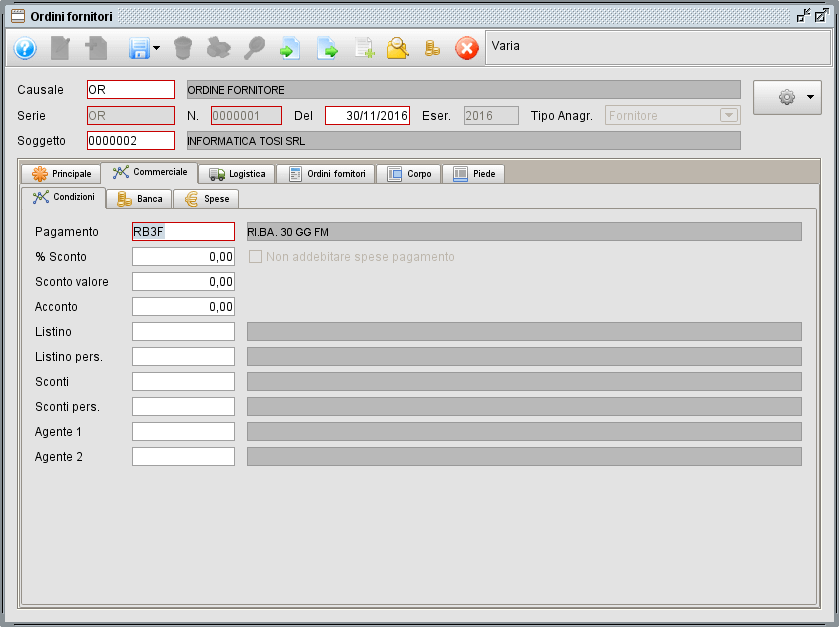
Task: Open the Banca sub-tab
Action: (139, 198)
